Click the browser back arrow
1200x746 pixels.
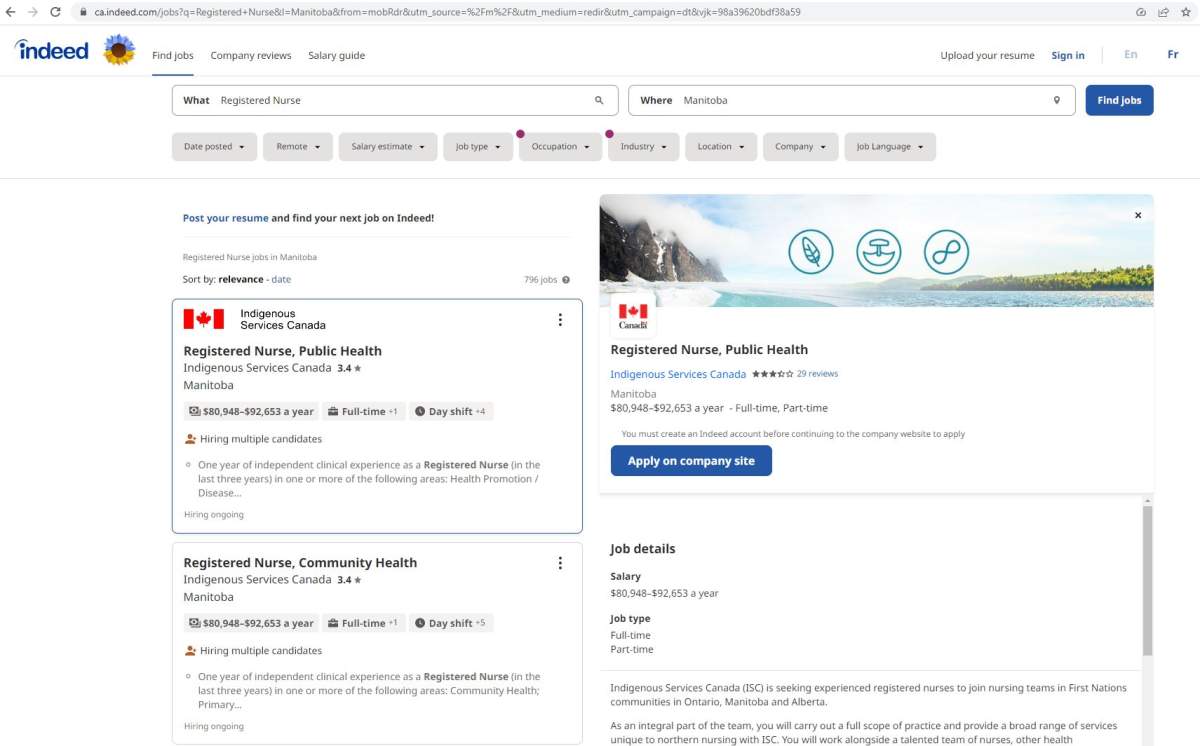[11, 12]
